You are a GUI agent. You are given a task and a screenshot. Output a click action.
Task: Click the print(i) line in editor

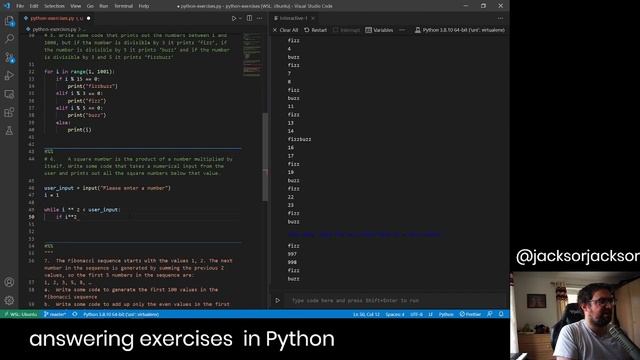80,130
